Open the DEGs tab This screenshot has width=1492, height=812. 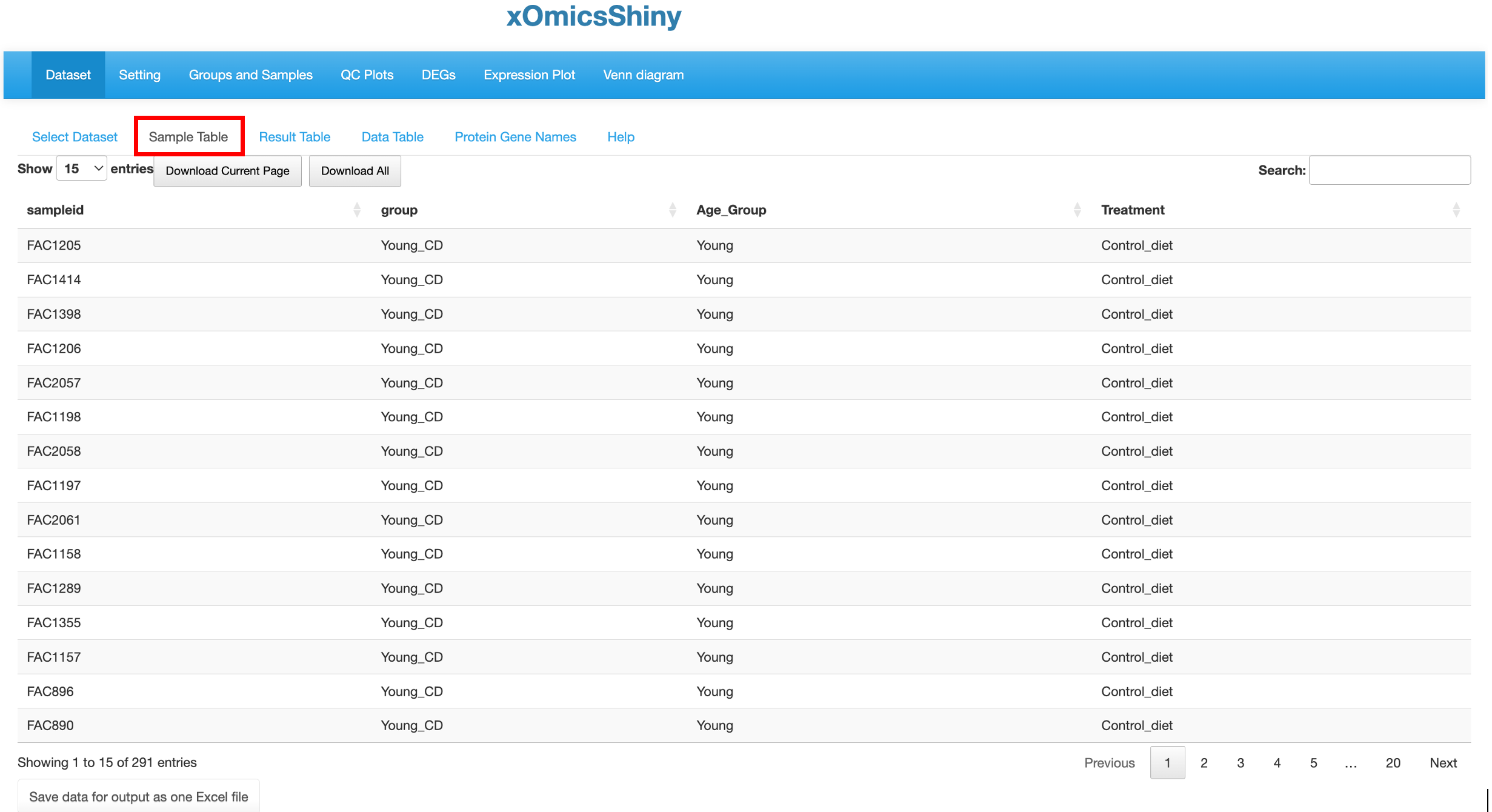[x=438, y=75]
